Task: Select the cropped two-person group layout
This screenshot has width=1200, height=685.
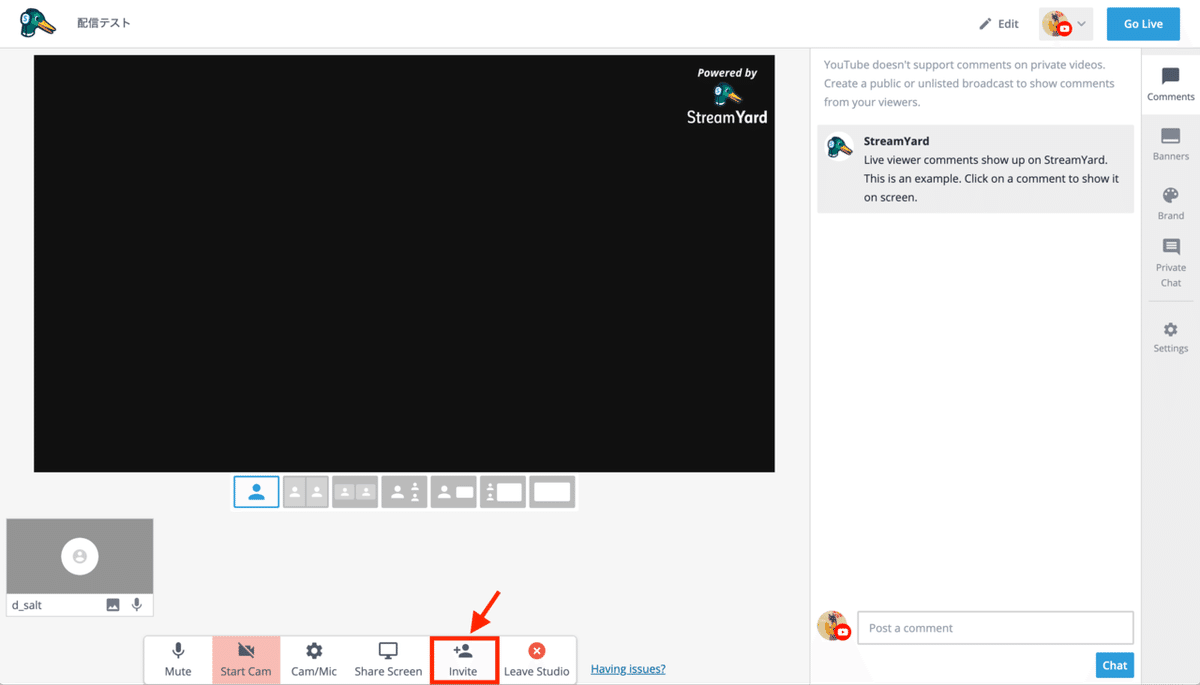Action: click(x=355, y=492)
